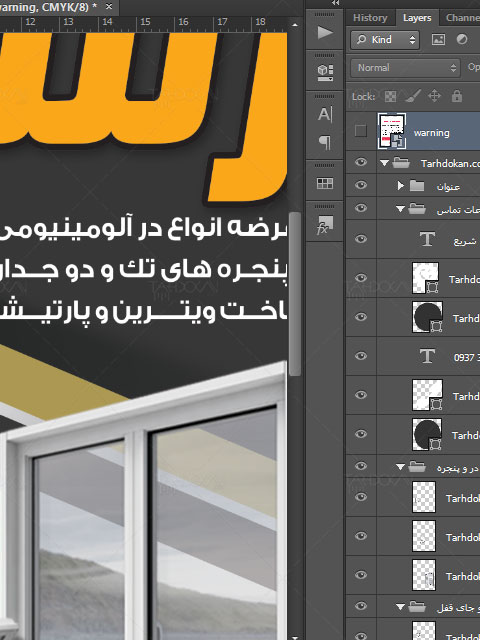Close the warning document tab
The height and width of the screenshot is (640, 480).
point(109,7)
